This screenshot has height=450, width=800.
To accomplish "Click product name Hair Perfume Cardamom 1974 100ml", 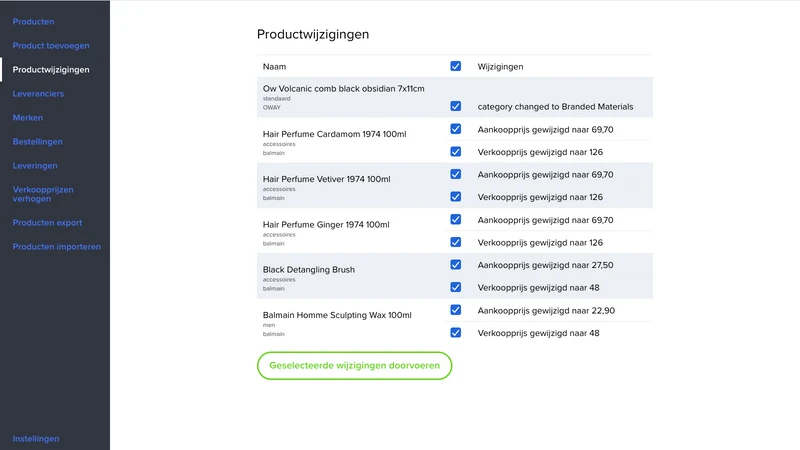I will pos(334,134).
